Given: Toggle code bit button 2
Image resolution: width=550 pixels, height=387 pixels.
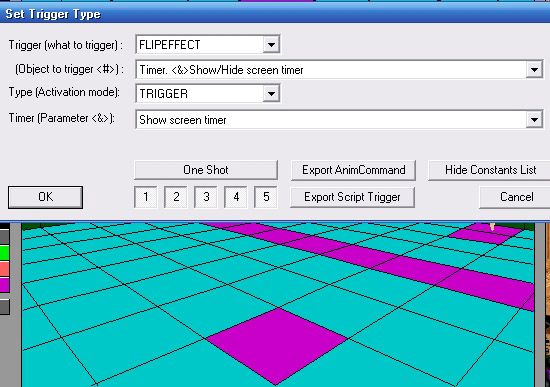Looking at the screenshot, I should point(176,197).
